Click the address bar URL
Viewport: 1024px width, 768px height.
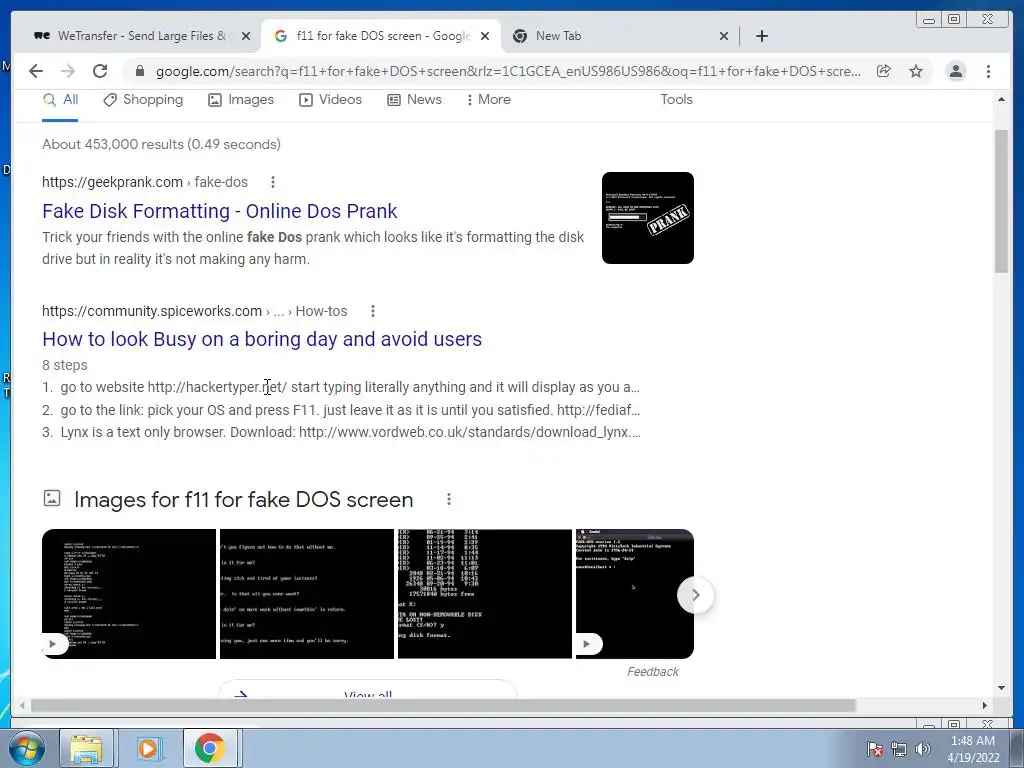[x=508, y=71]
